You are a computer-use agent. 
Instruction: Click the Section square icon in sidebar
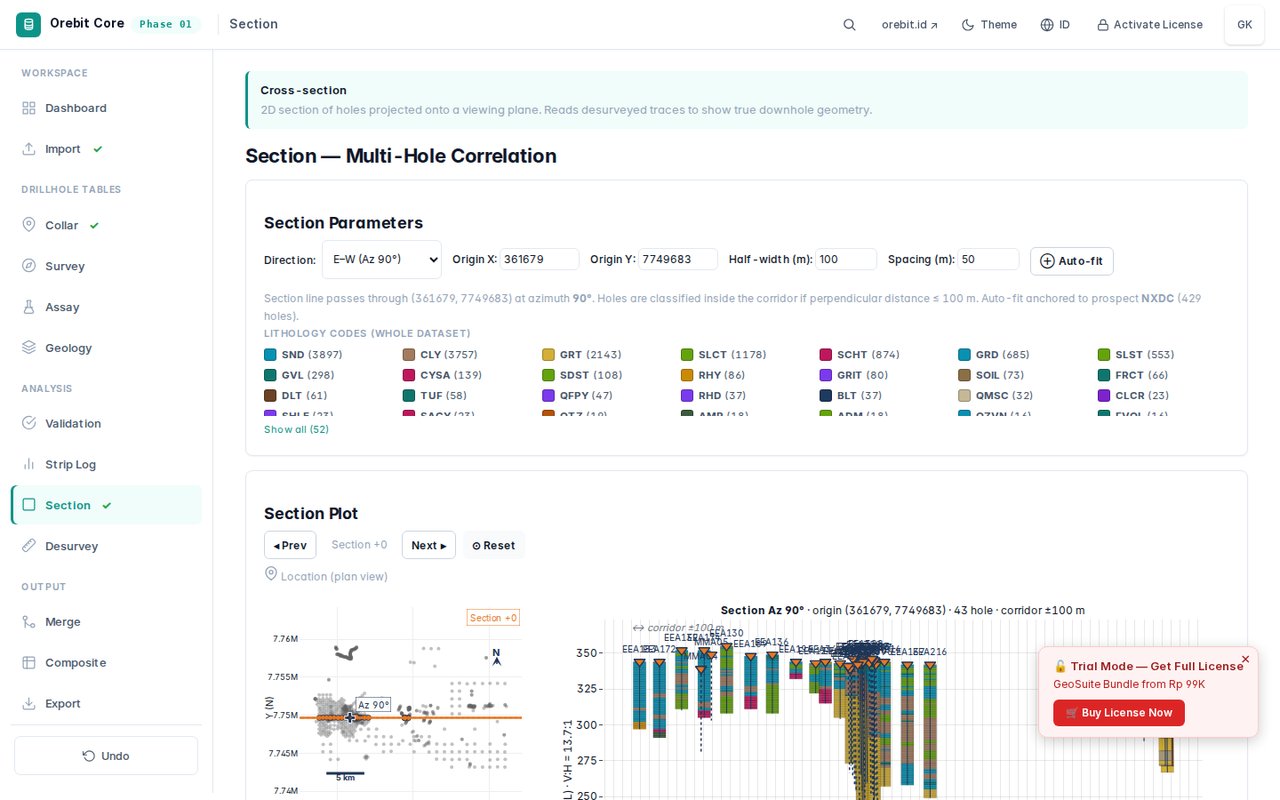(x=29, y=506)
